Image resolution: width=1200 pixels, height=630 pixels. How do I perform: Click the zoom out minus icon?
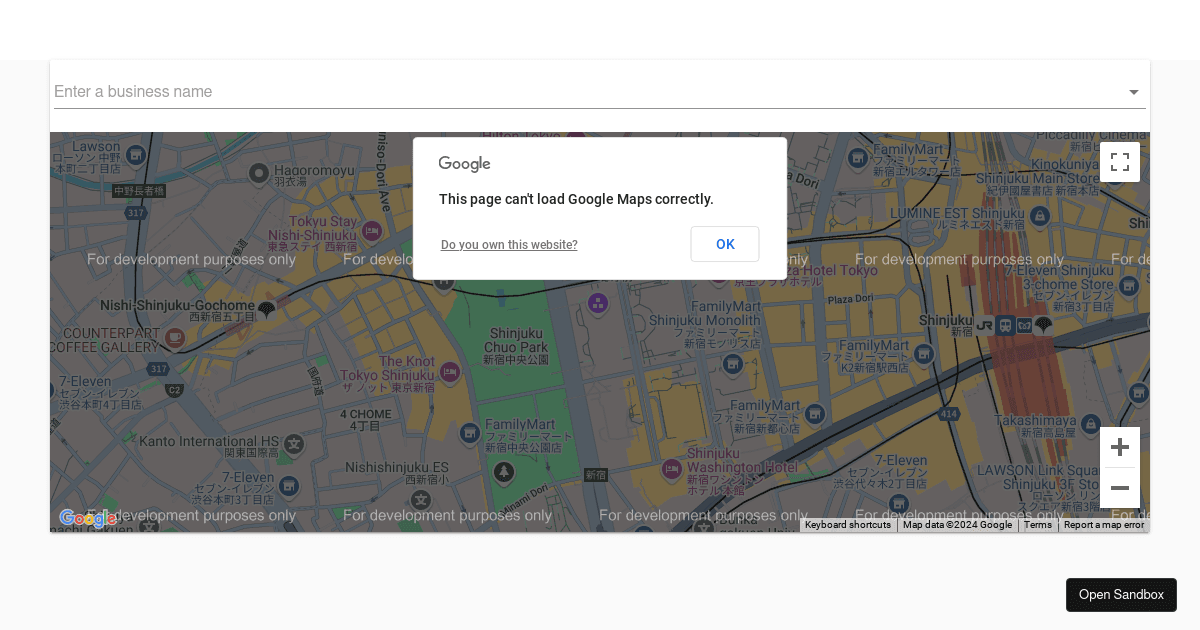(1120, 488)
